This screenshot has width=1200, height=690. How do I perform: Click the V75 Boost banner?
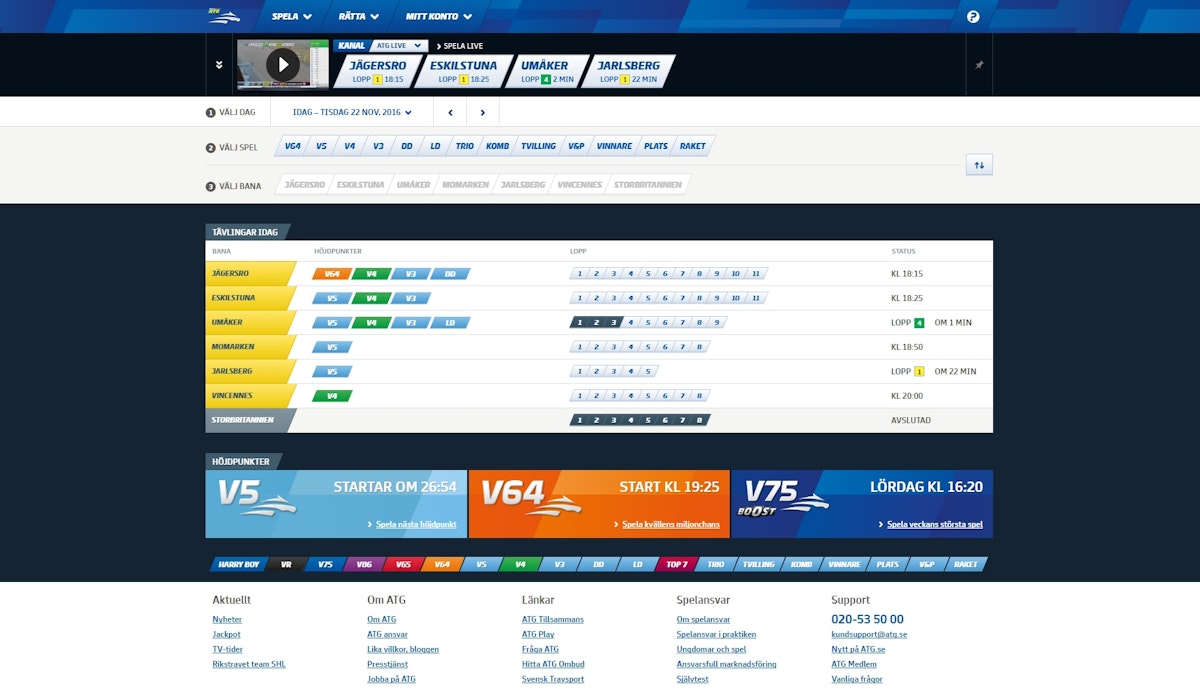pos(861,504)
